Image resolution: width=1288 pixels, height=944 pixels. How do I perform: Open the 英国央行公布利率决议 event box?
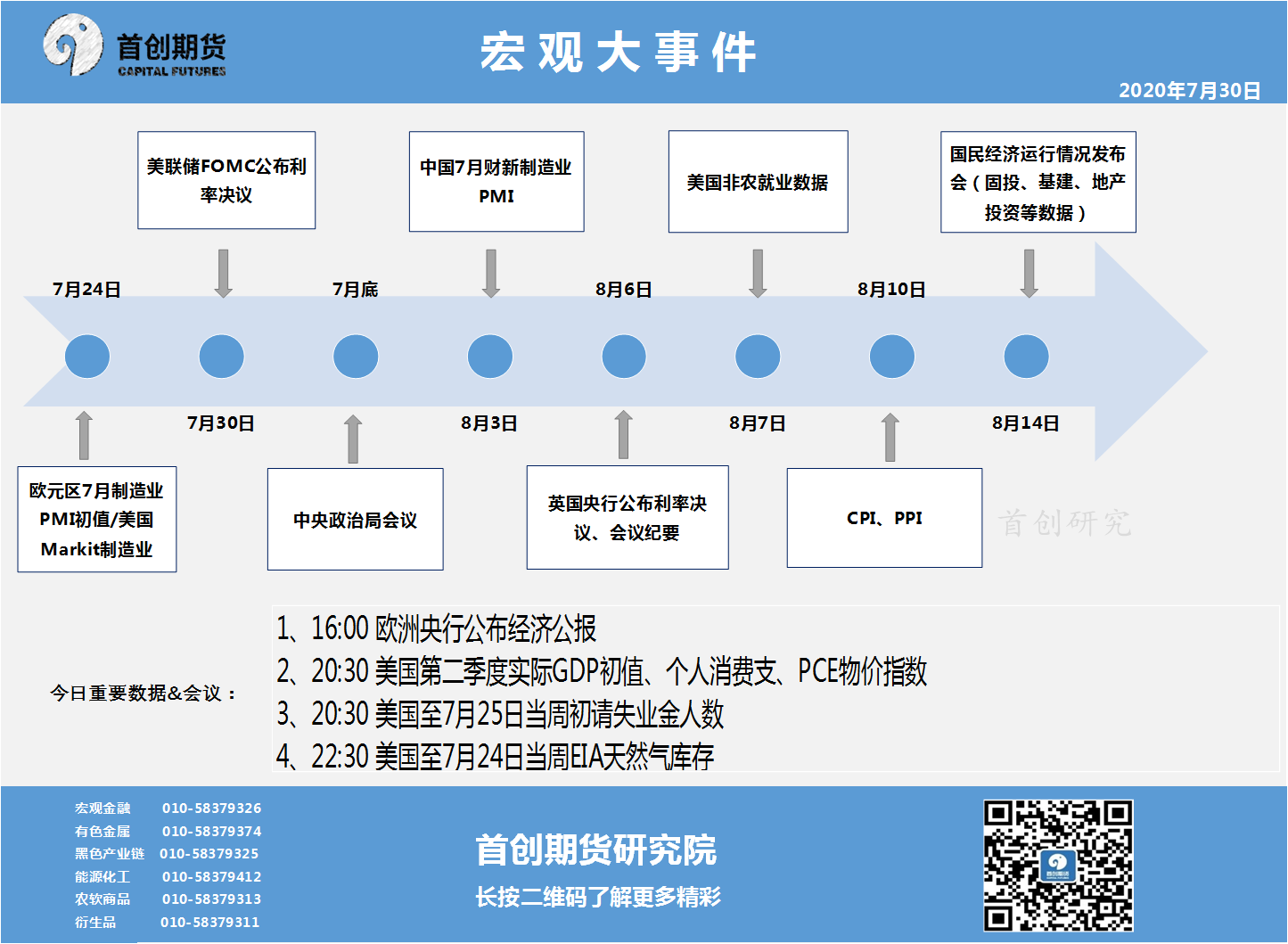click(x=628, y=517)
